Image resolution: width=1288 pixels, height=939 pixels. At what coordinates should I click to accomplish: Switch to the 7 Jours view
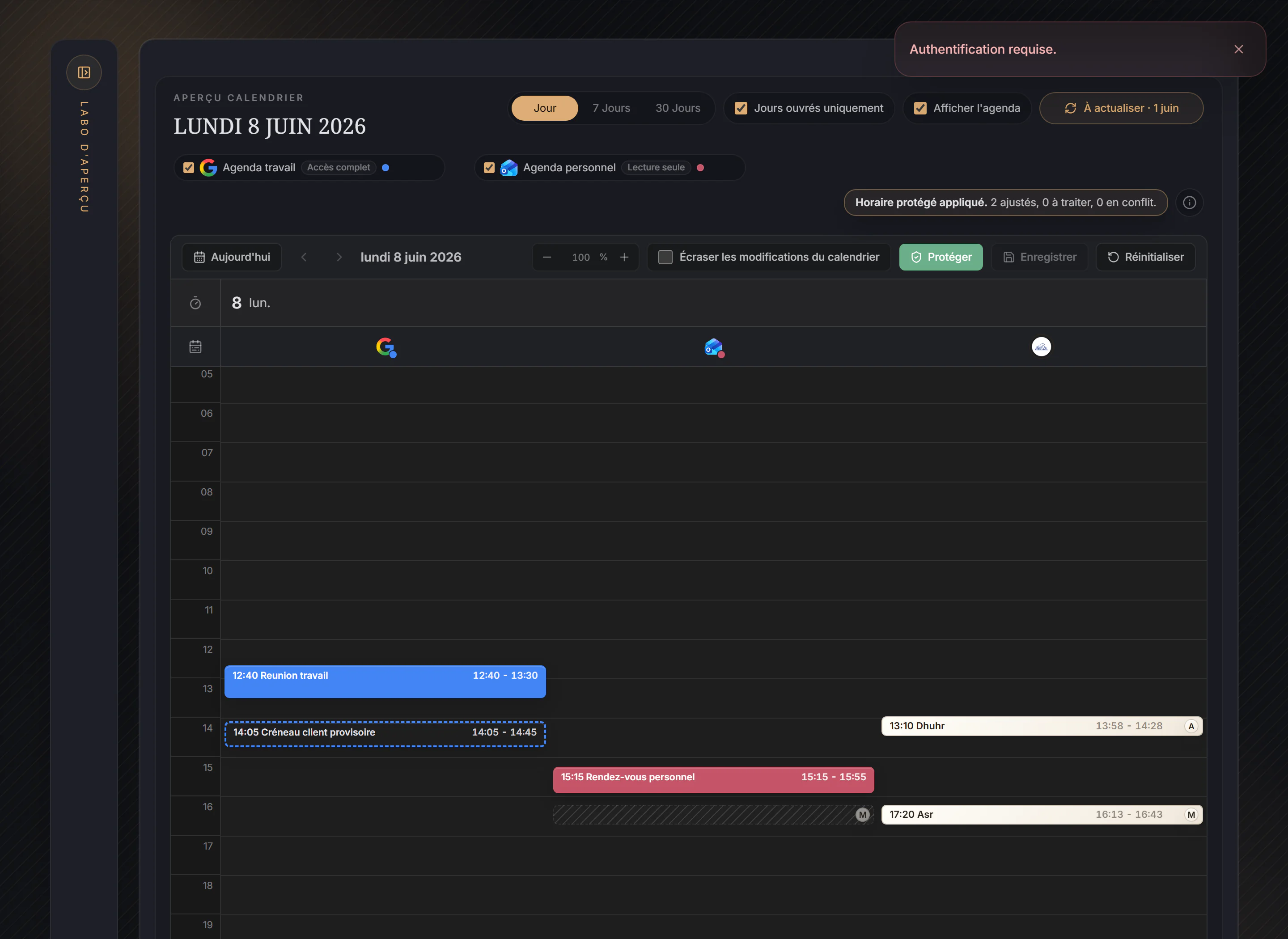tap(611, 108)
